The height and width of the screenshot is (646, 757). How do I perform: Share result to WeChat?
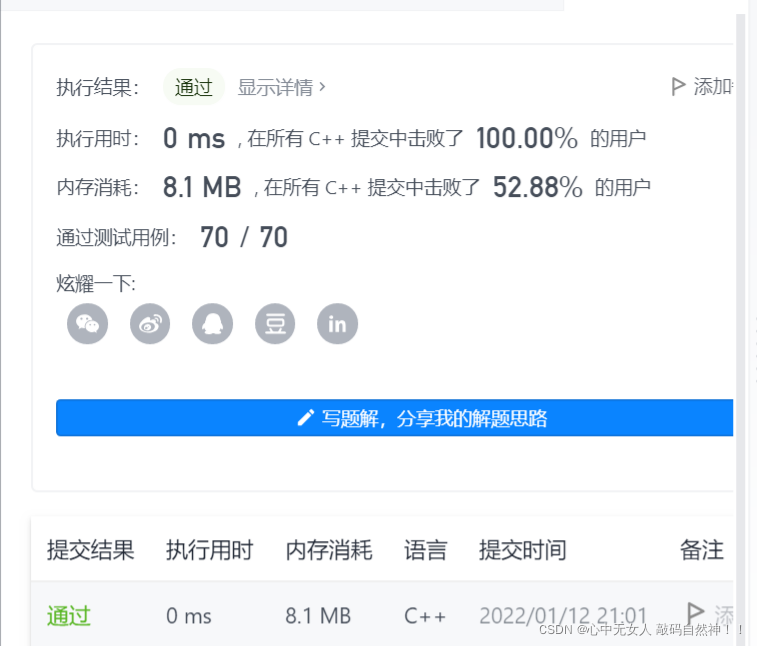(x=87, y=323)
